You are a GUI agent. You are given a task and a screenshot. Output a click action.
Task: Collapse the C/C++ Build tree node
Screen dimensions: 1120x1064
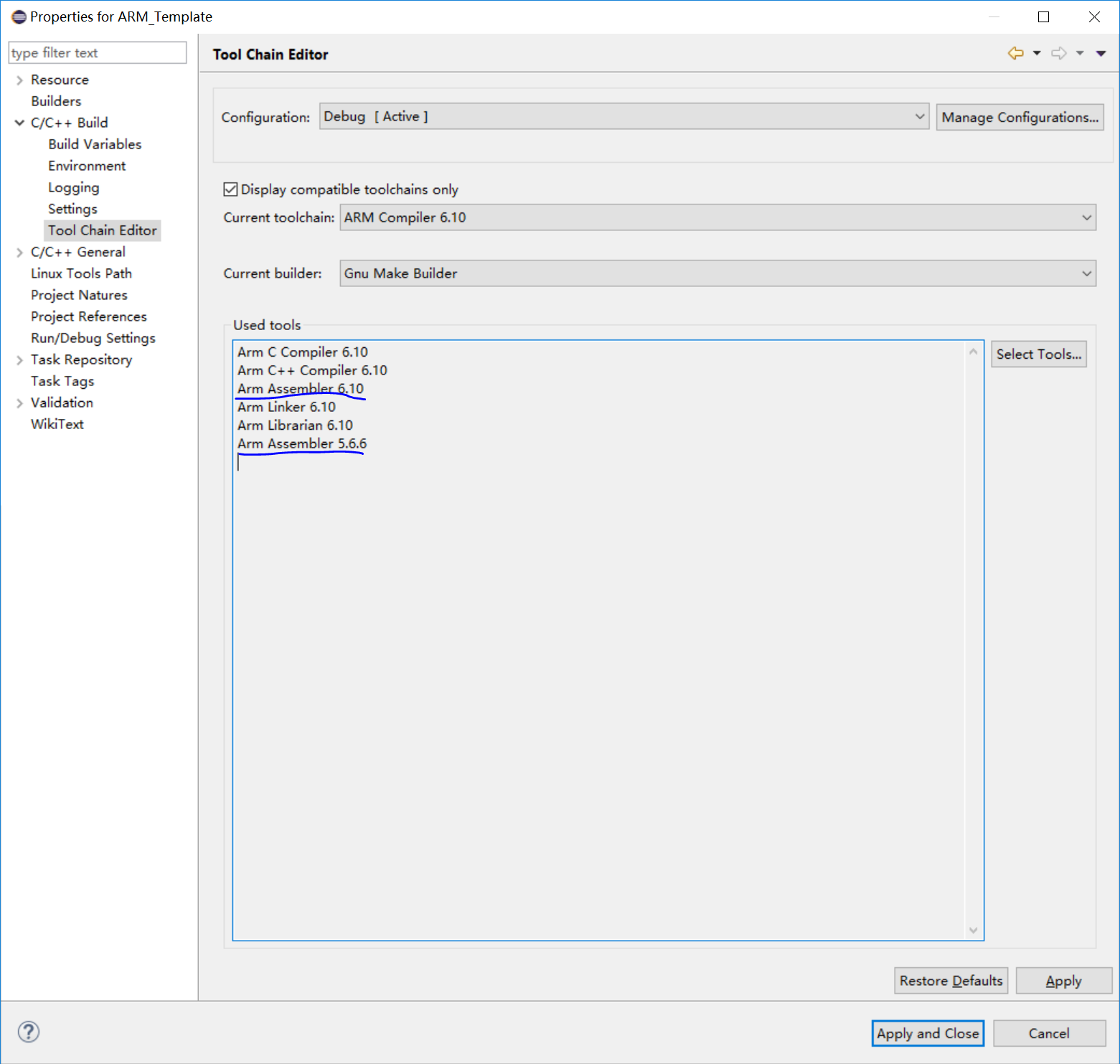19,123
